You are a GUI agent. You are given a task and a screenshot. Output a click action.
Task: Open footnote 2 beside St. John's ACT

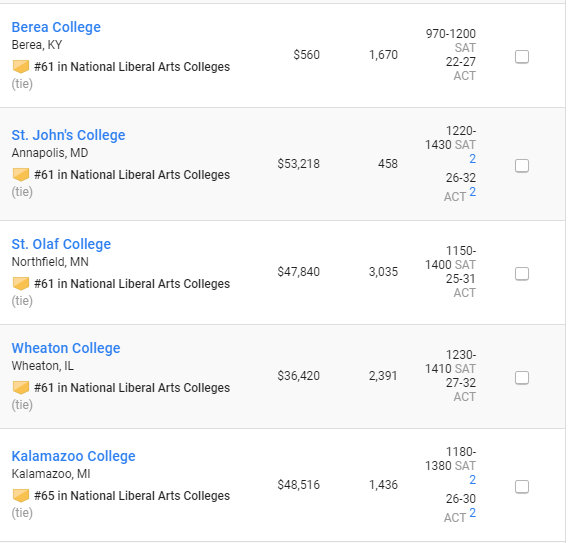tap(472, 192)
